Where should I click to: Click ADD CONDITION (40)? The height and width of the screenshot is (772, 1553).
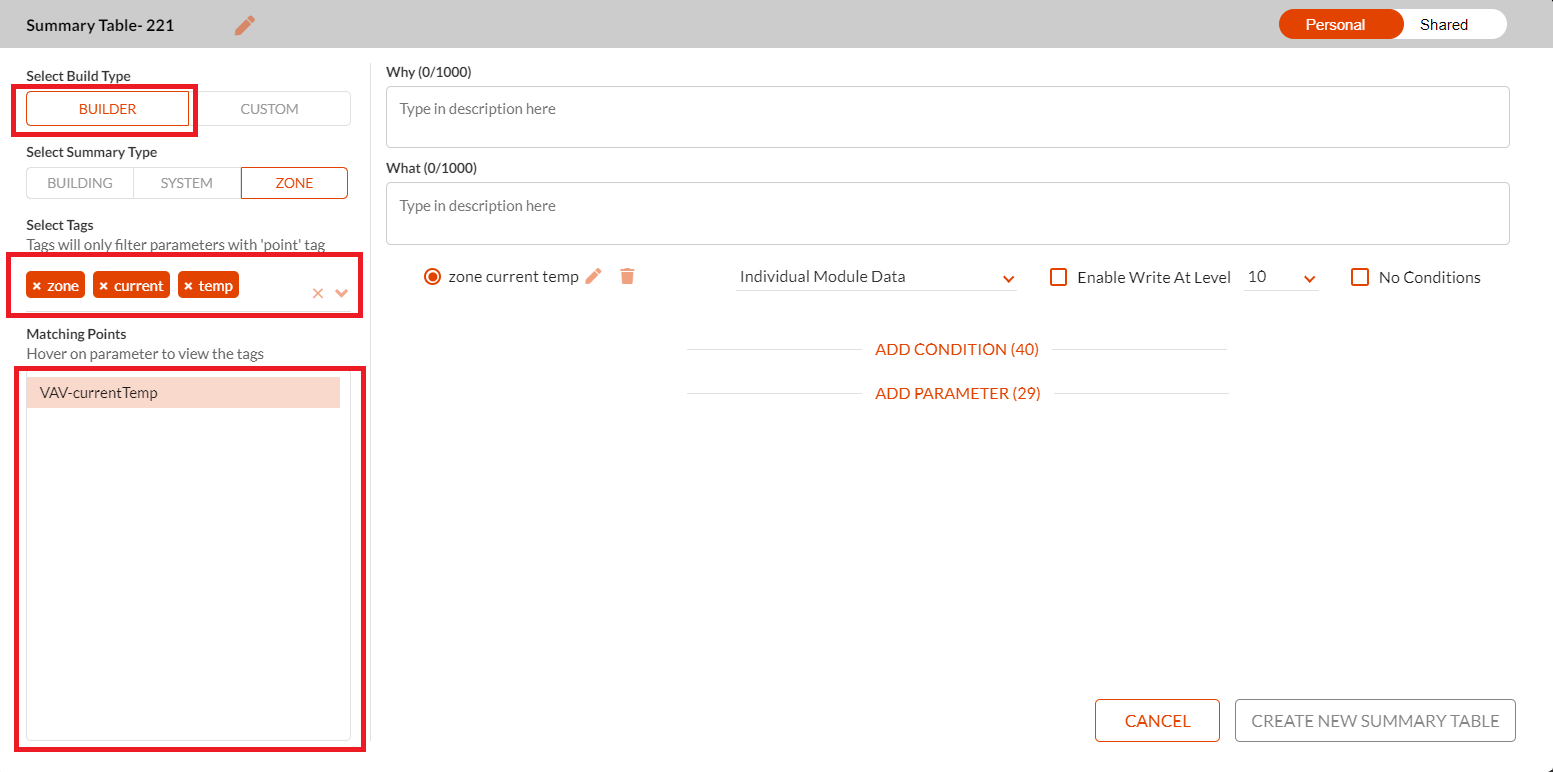tap(957, 349)
